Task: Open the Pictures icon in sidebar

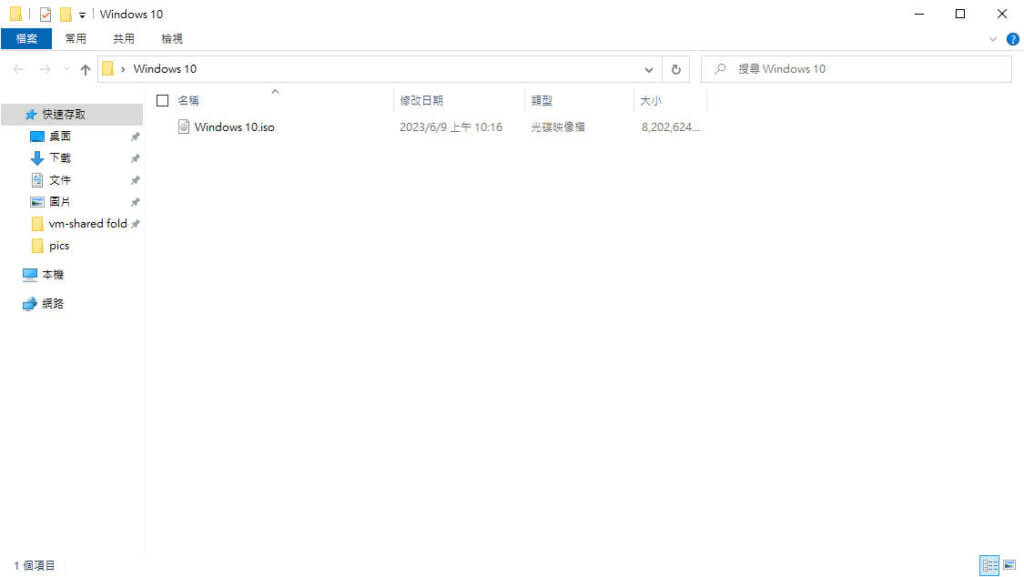Action: point(37,202)
